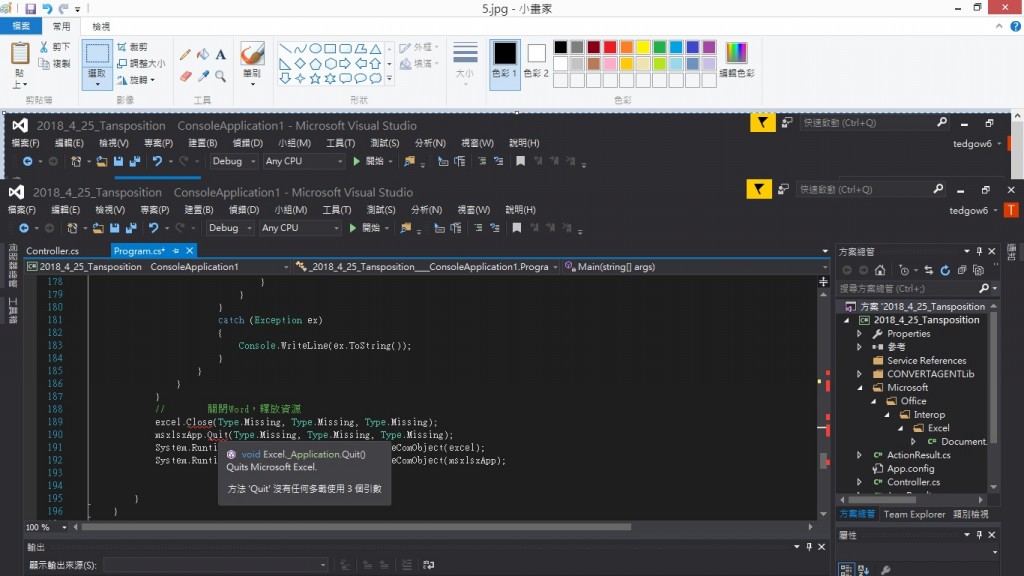Click the Copy (複製) icon

pyautogui.click(x=44, y=63)
